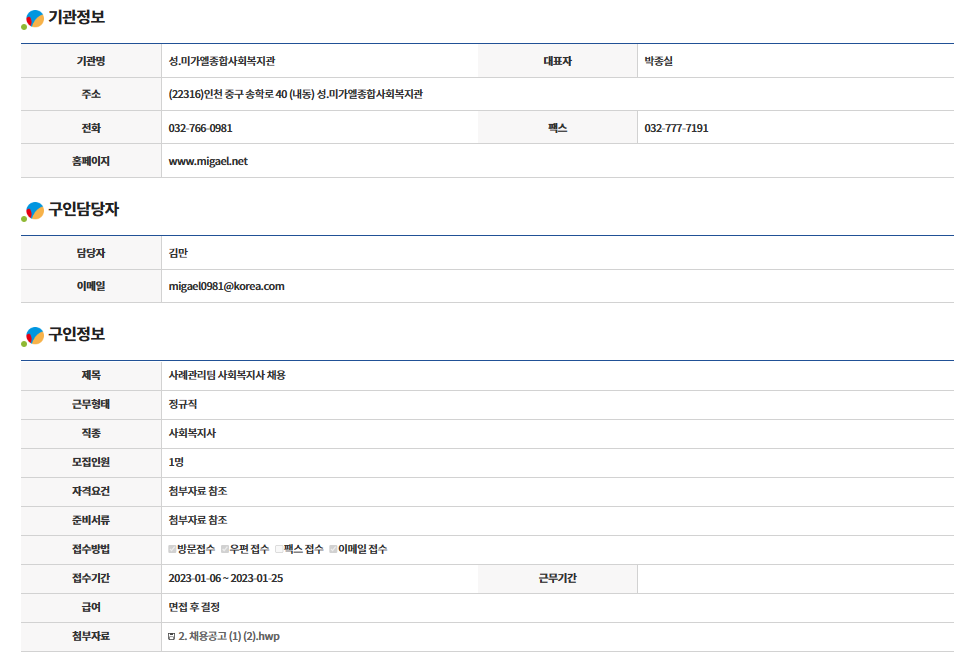Image resolution: width=968 pixels, height=655 pixels.
Task: Click the 기관정보 section logo icon
Action: tap(33, 19)
